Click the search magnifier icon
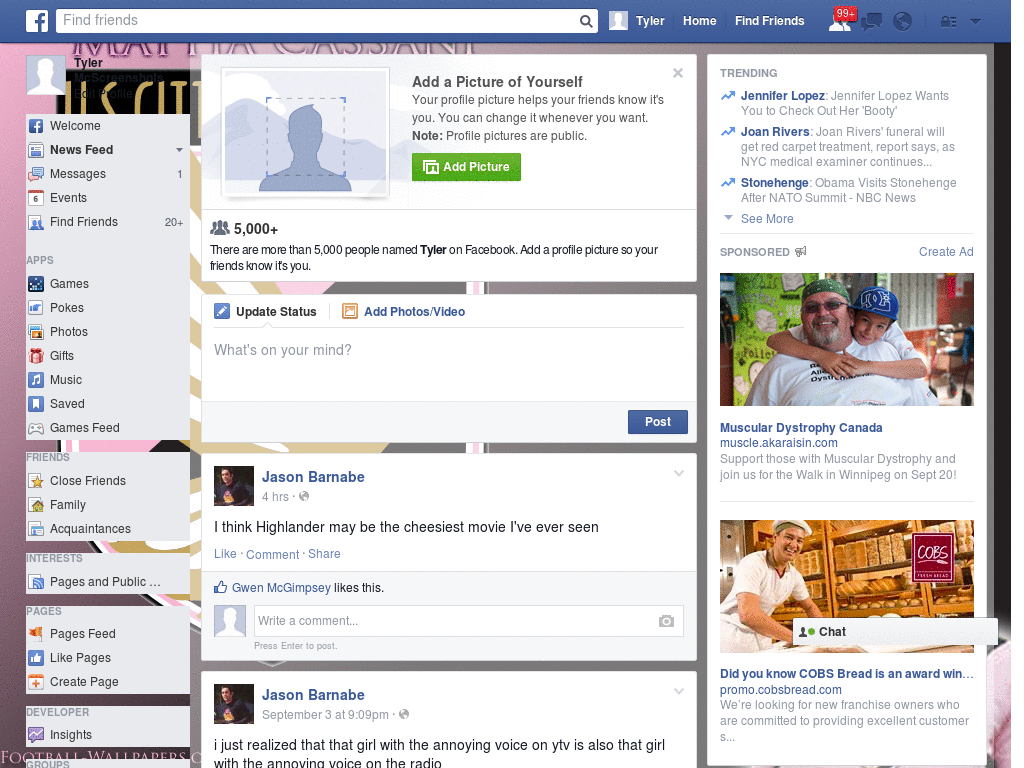This screenshot has width=1024, height=768. coord(586,21)
